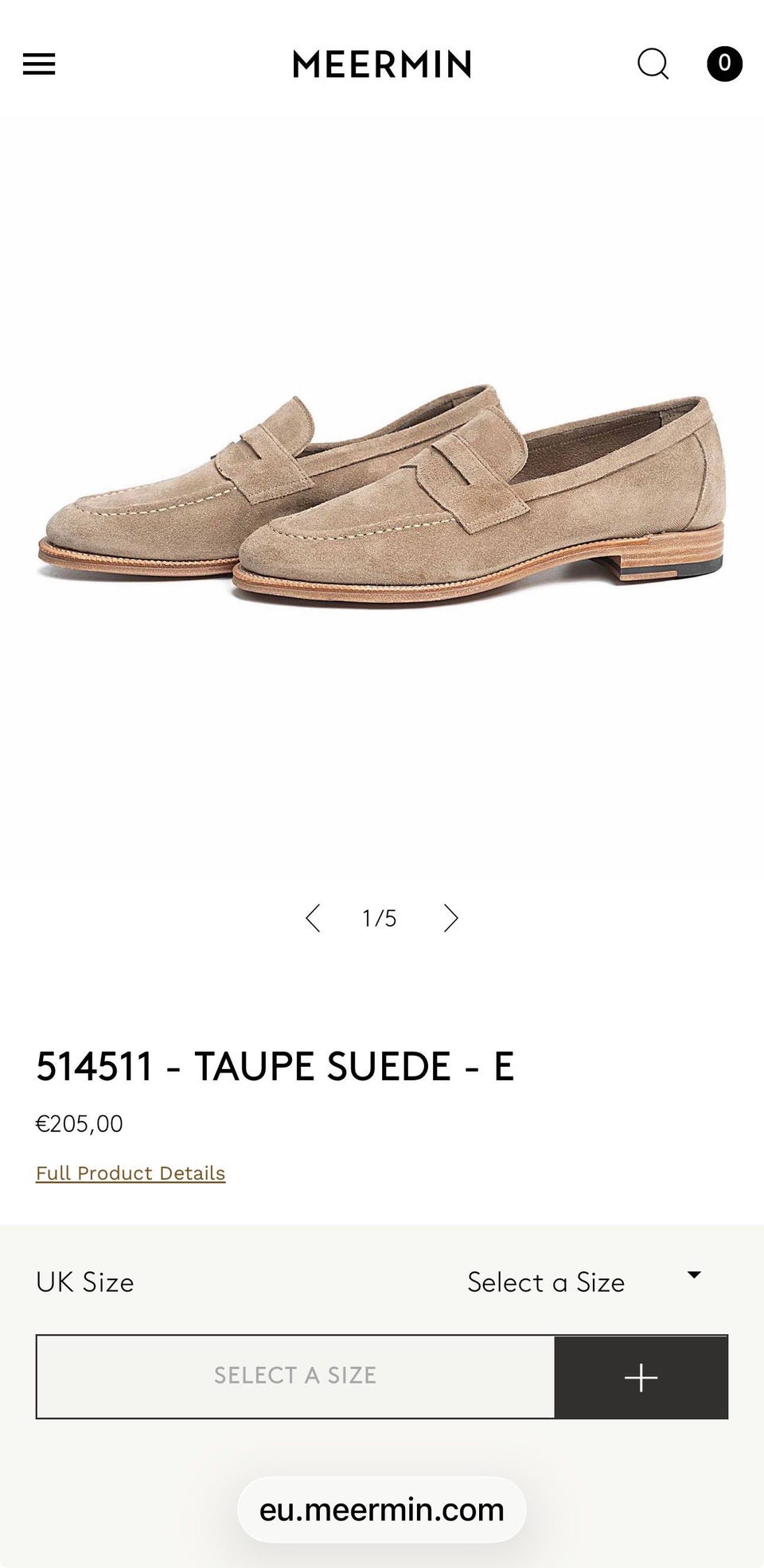Click the MEERMIN logo
The height and width of the screenshot is (1568, 764).
coord(382,64)
